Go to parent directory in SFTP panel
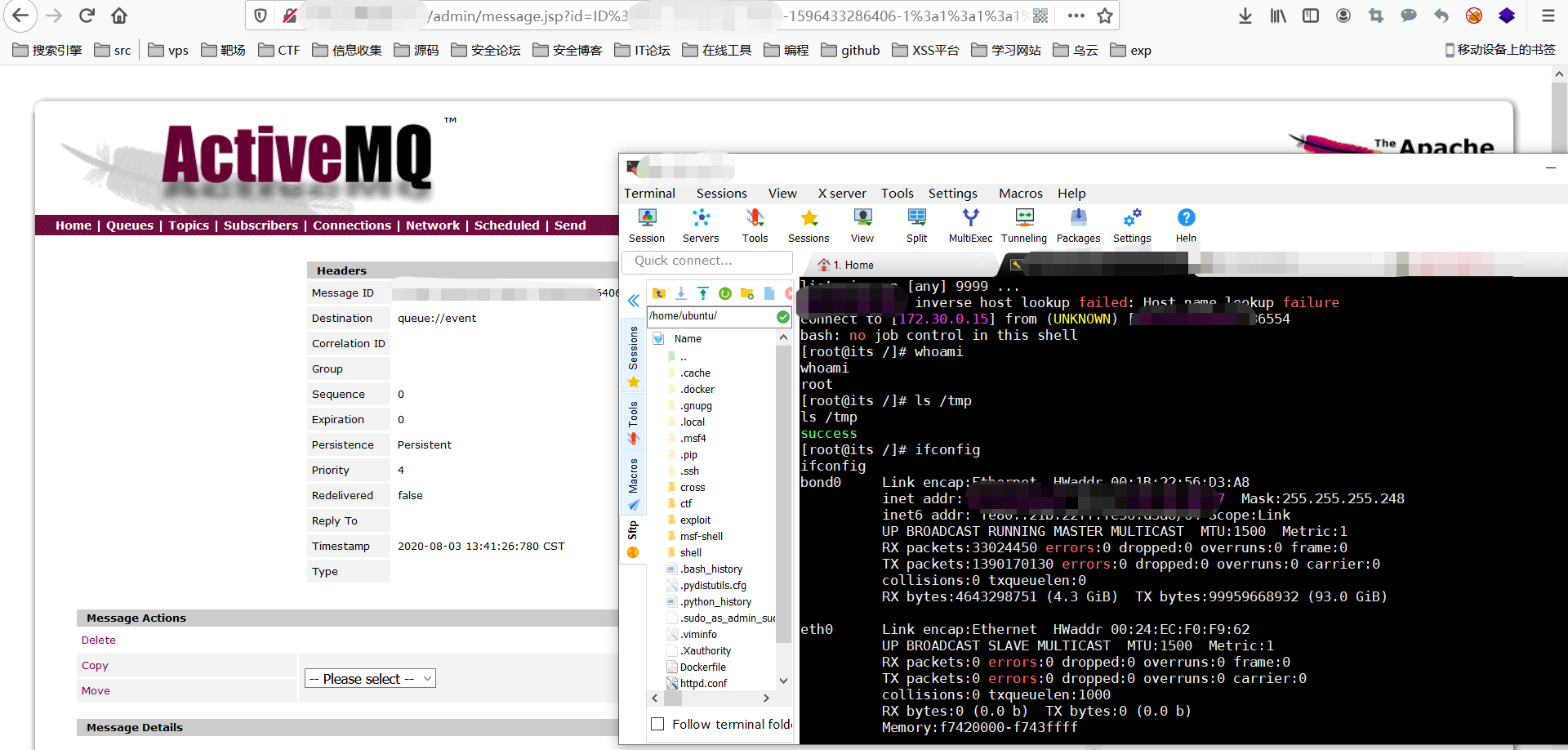The height and width of the screenshot is (750, 1568). pos(659,293)
